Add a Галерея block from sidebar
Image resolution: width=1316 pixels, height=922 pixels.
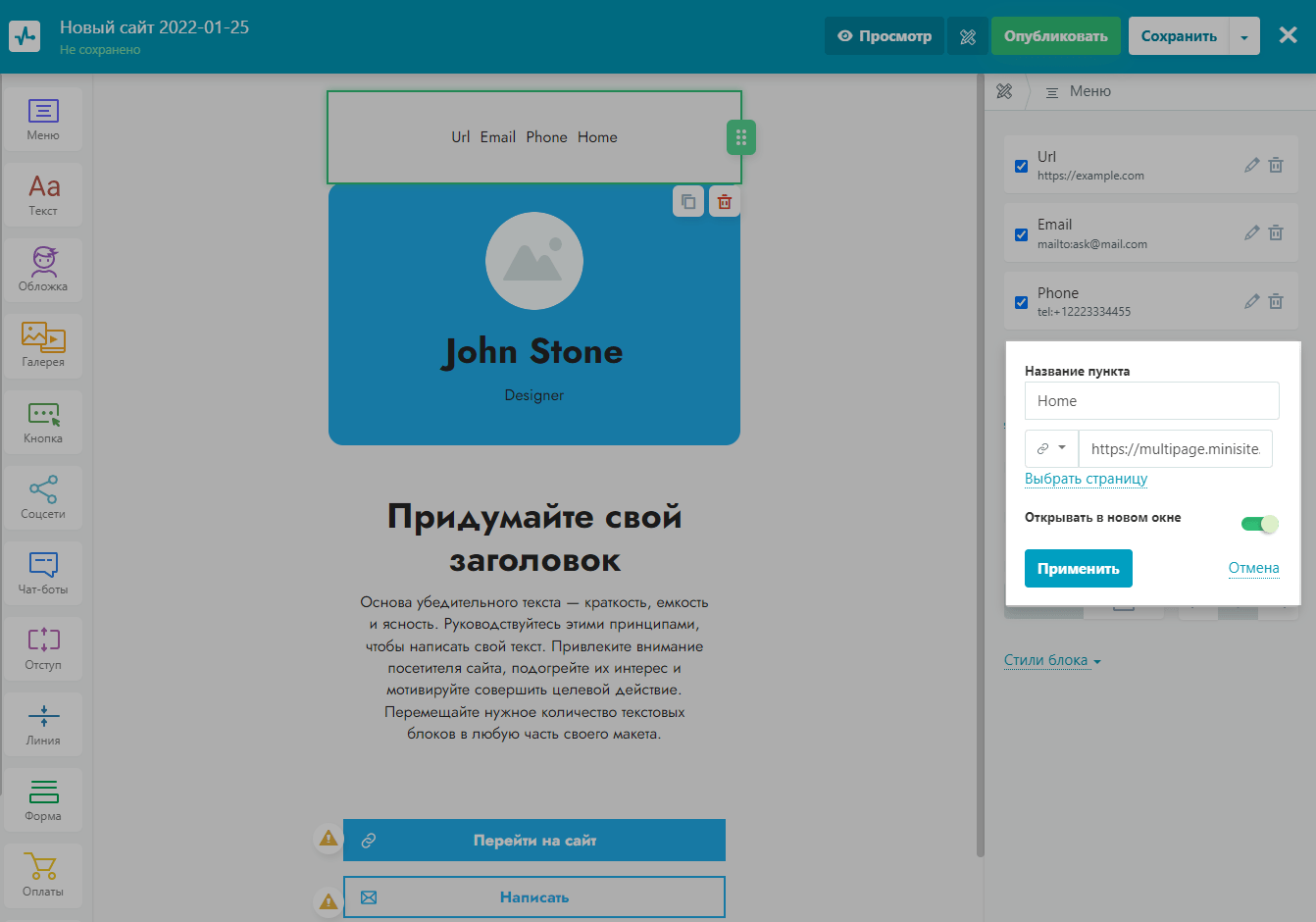pos(43,344)
